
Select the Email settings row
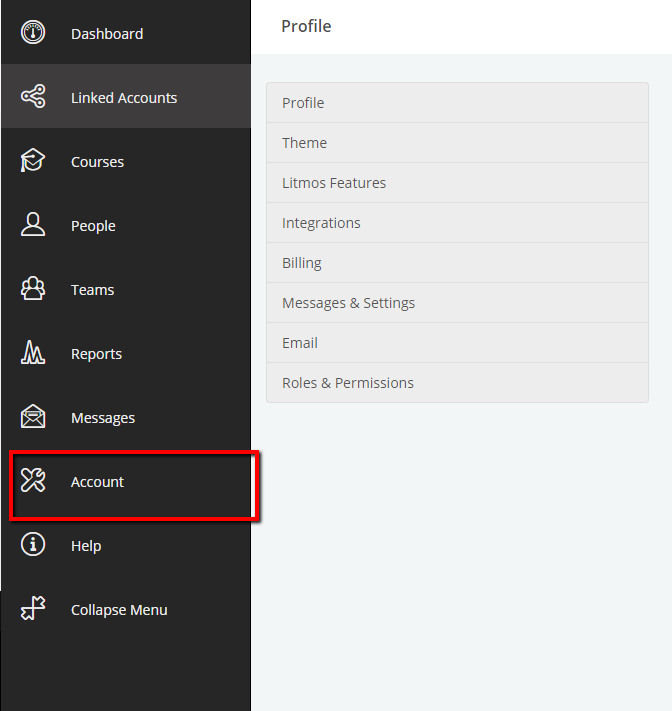pos(458,343)
